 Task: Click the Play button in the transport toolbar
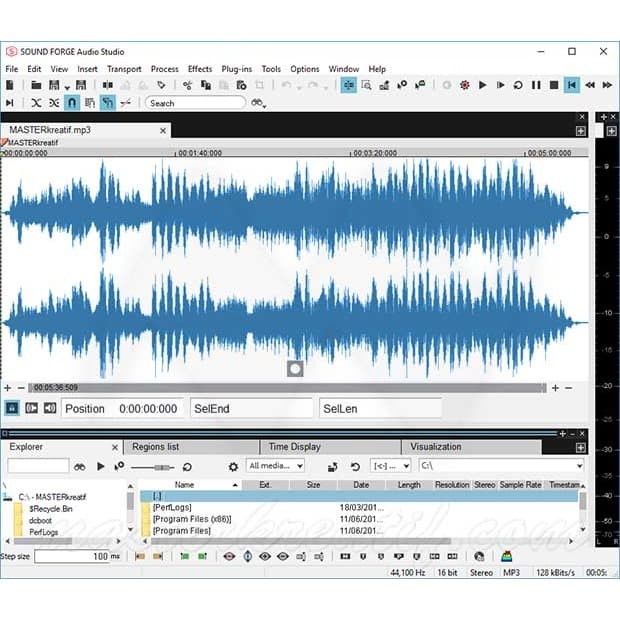pos(482,85)
